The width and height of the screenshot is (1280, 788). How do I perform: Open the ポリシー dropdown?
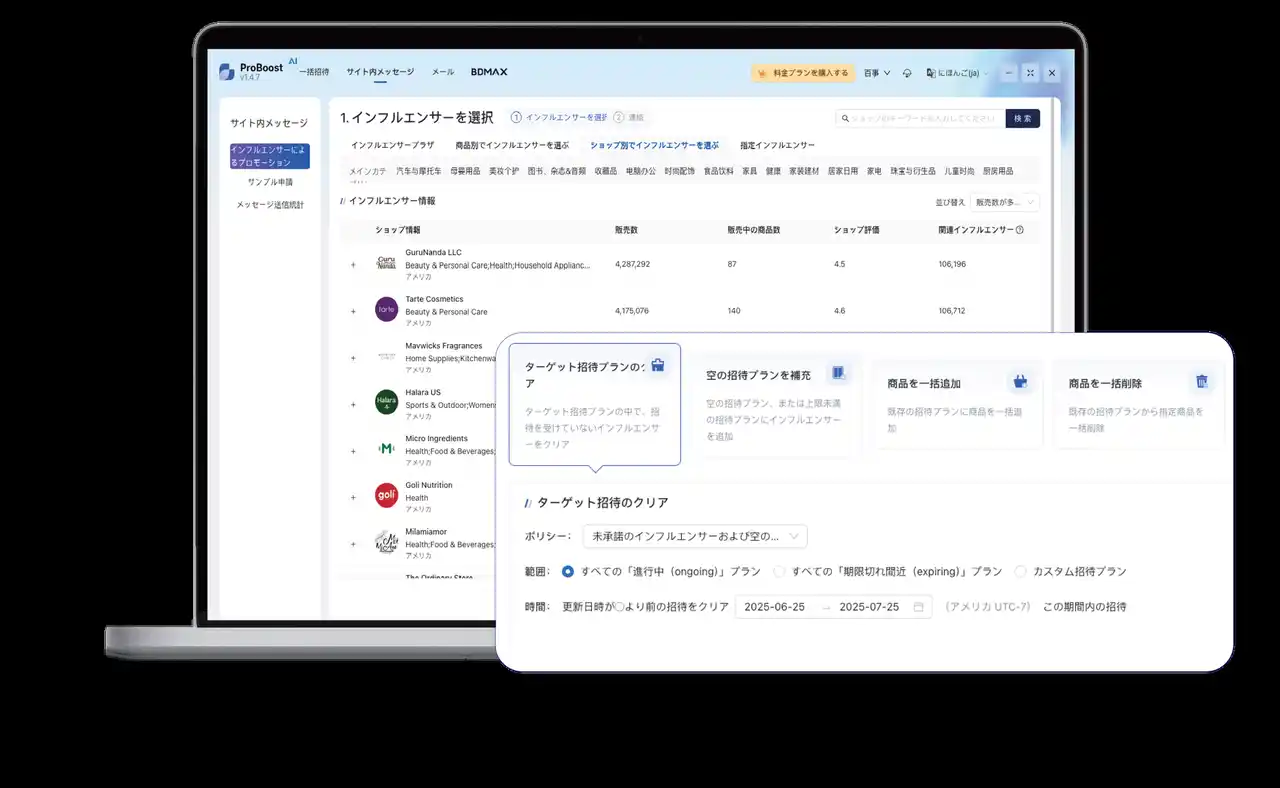(x=695, y=537)
